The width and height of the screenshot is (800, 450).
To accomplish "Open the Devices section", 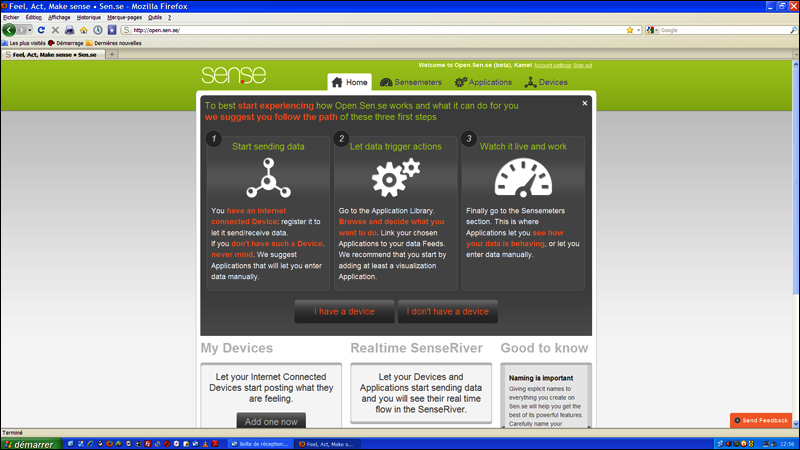I will (x=546, y=82).
